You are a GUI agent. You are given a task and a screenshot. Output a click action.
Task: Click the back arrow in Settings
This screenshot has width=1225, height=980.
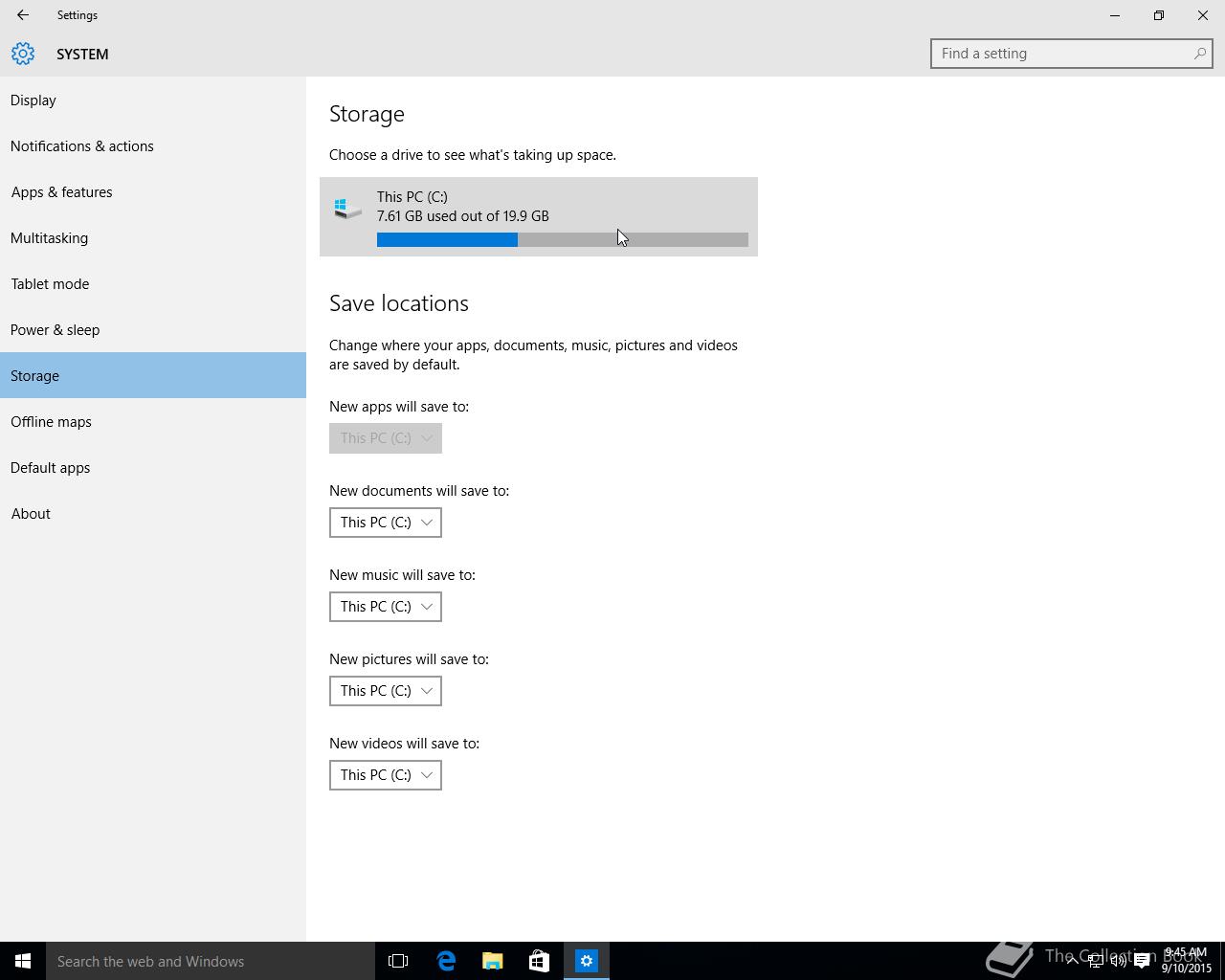point(23,15)
